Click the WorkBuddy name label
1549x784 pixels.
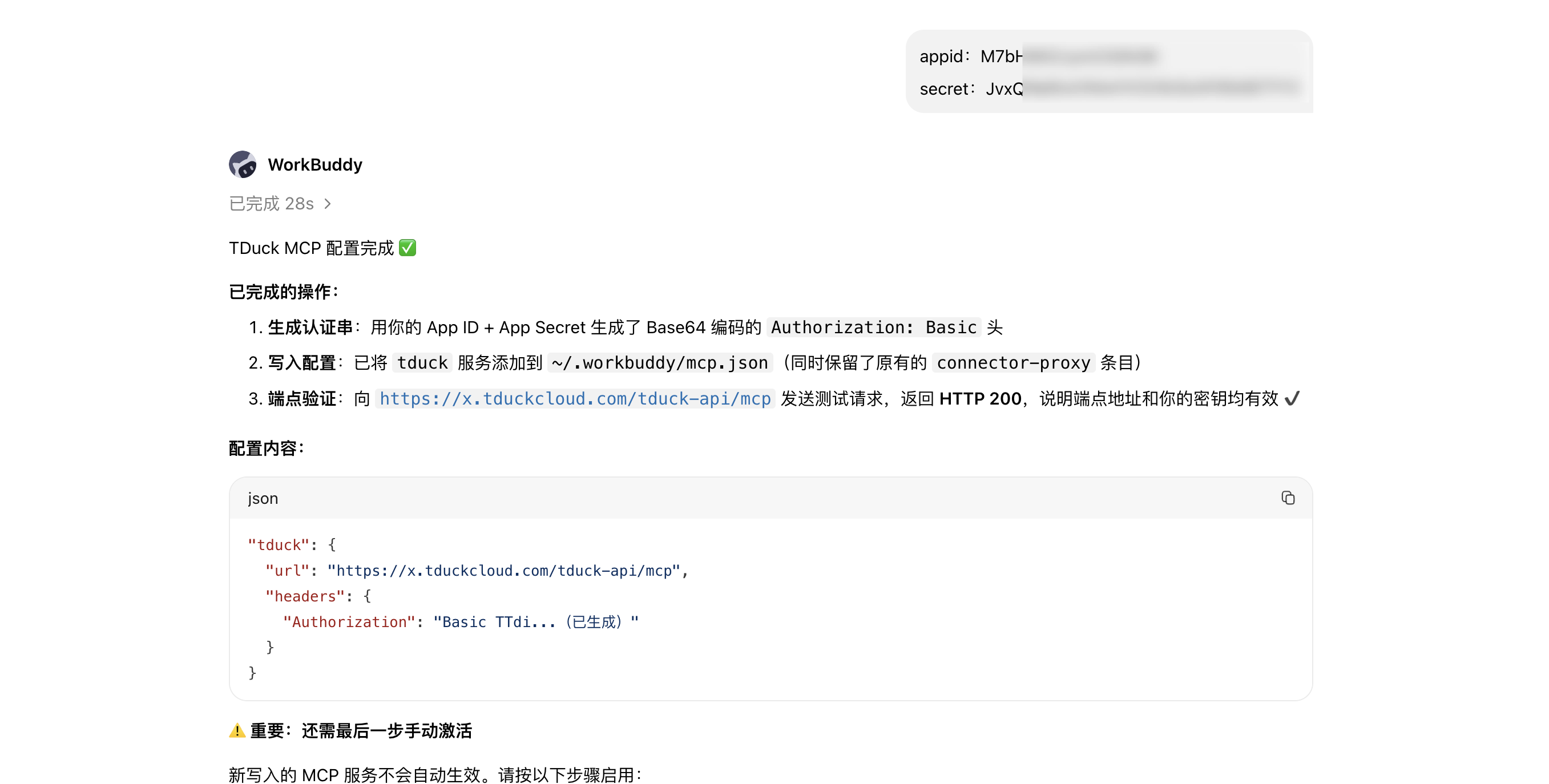click(315, 164)
